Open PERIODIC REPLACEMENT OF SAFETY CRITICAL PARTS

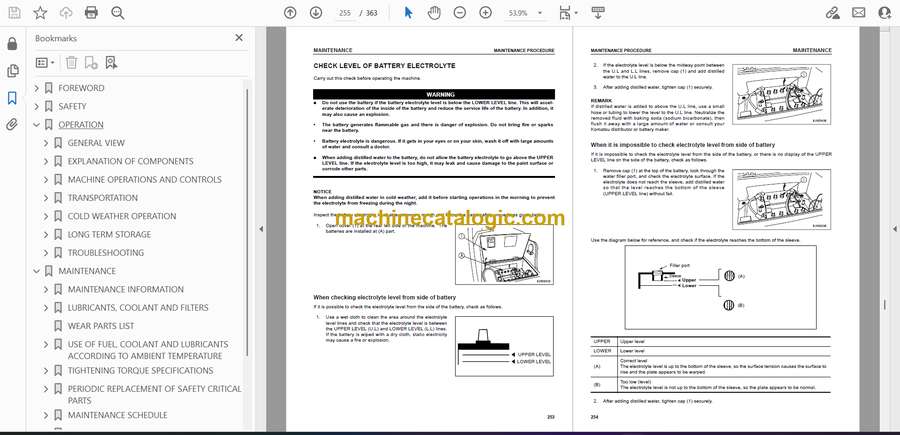154,394
